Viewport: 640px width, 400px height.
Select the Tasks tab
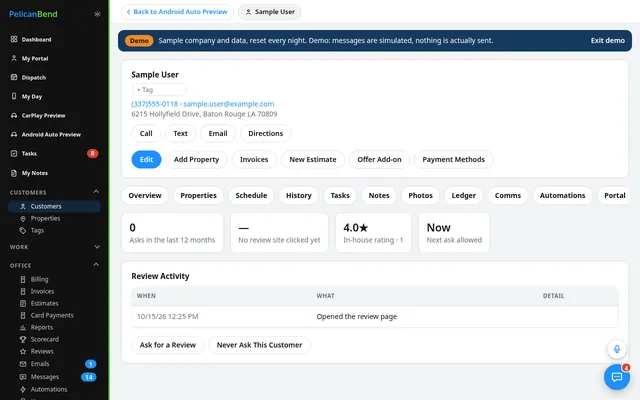point(340,196)
